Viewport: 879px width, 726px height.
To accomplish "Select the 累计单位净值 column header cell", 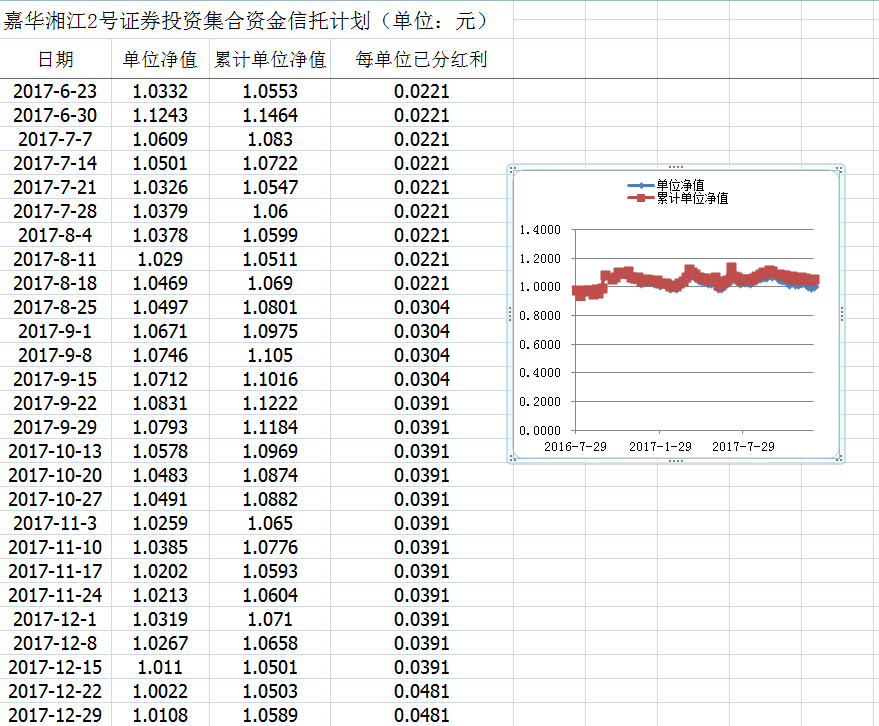I will [x=270, y=60].
